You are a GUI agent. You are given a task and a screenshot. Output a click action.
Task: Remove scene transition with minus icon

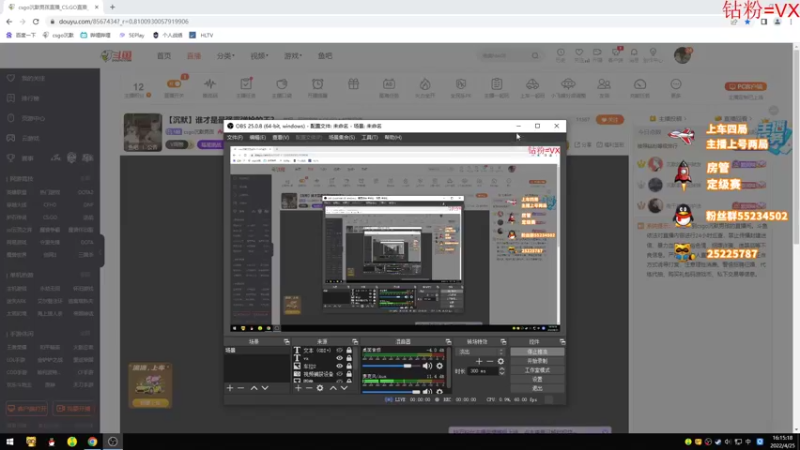(x=490, y=361)
